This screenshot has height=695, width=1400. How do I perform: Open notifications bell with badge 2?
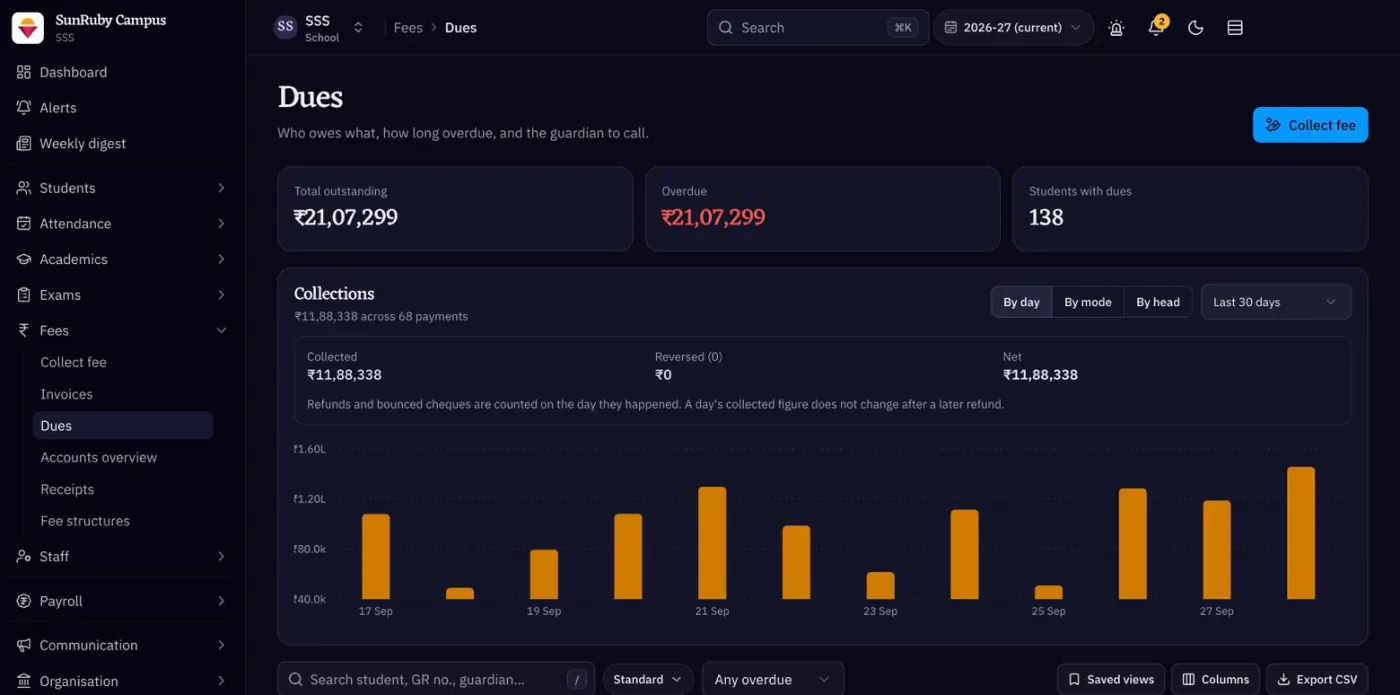(1156, 27)
